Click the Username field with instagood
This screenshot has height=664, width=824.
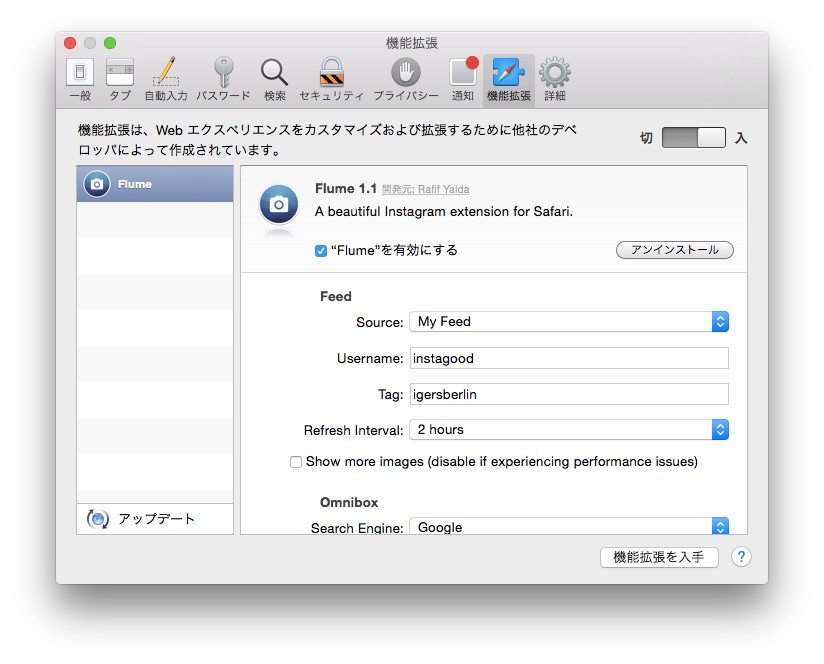(x=569, y=358)
